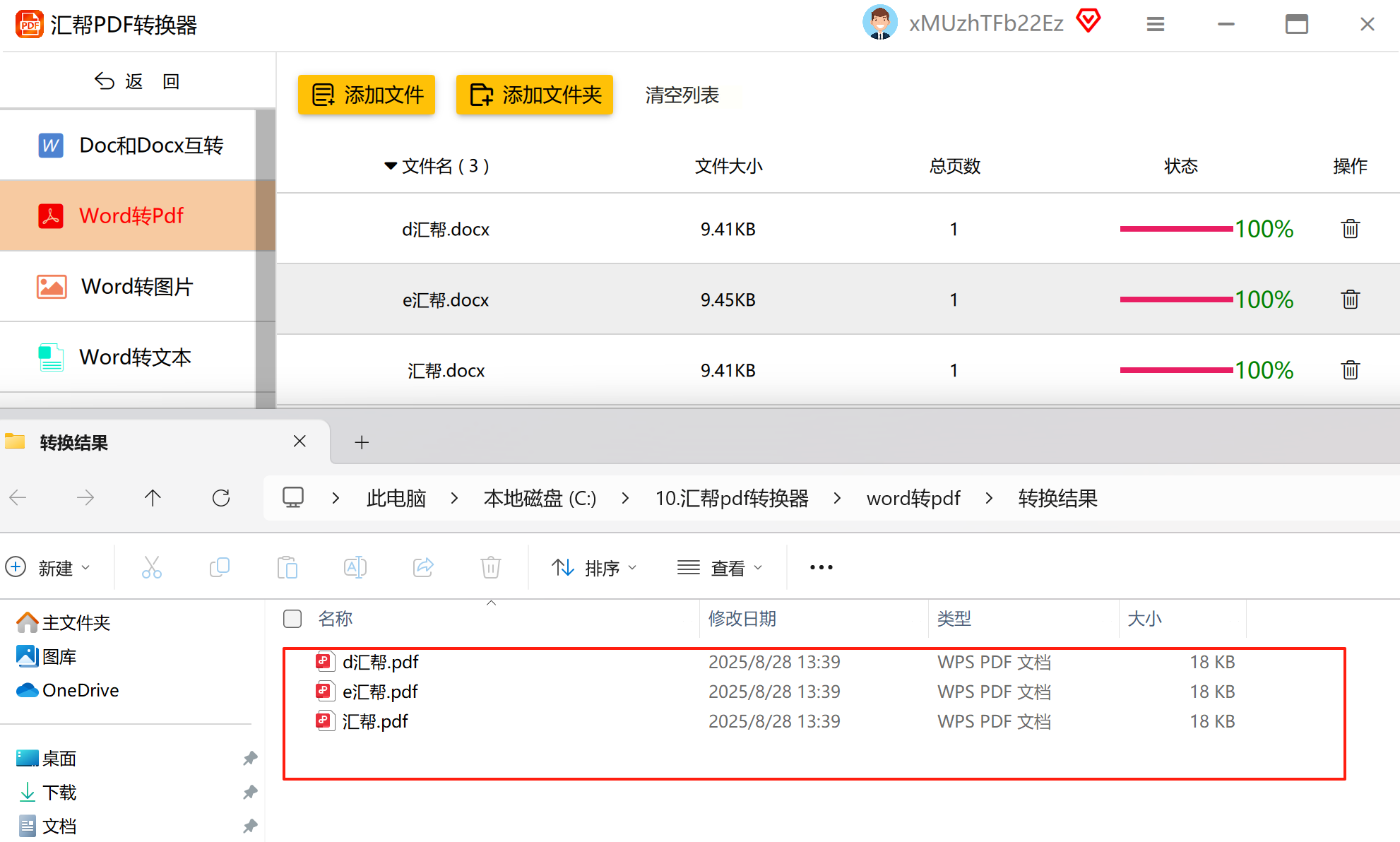The image size is (1400, 842).
Task: Click the red VIP diamond icon
Action: click(1088, 21)
